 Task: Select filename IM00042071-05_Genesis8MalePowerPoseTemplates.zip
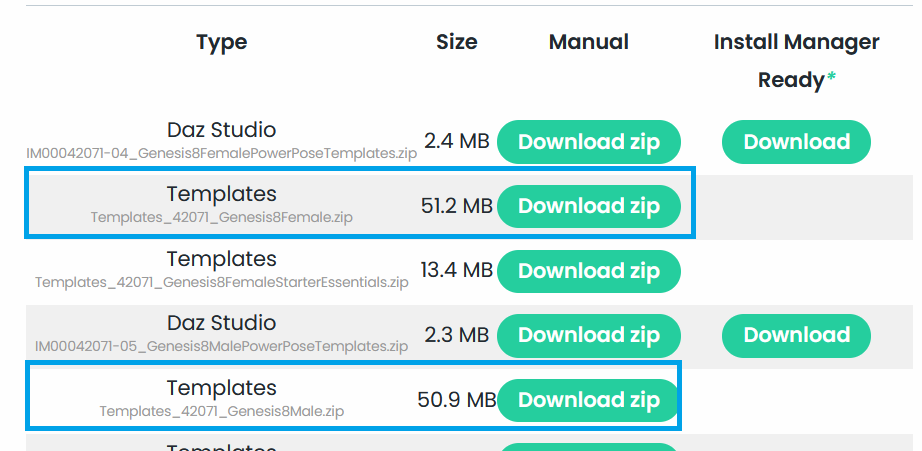pyautogui.click(x=221, y=347)
